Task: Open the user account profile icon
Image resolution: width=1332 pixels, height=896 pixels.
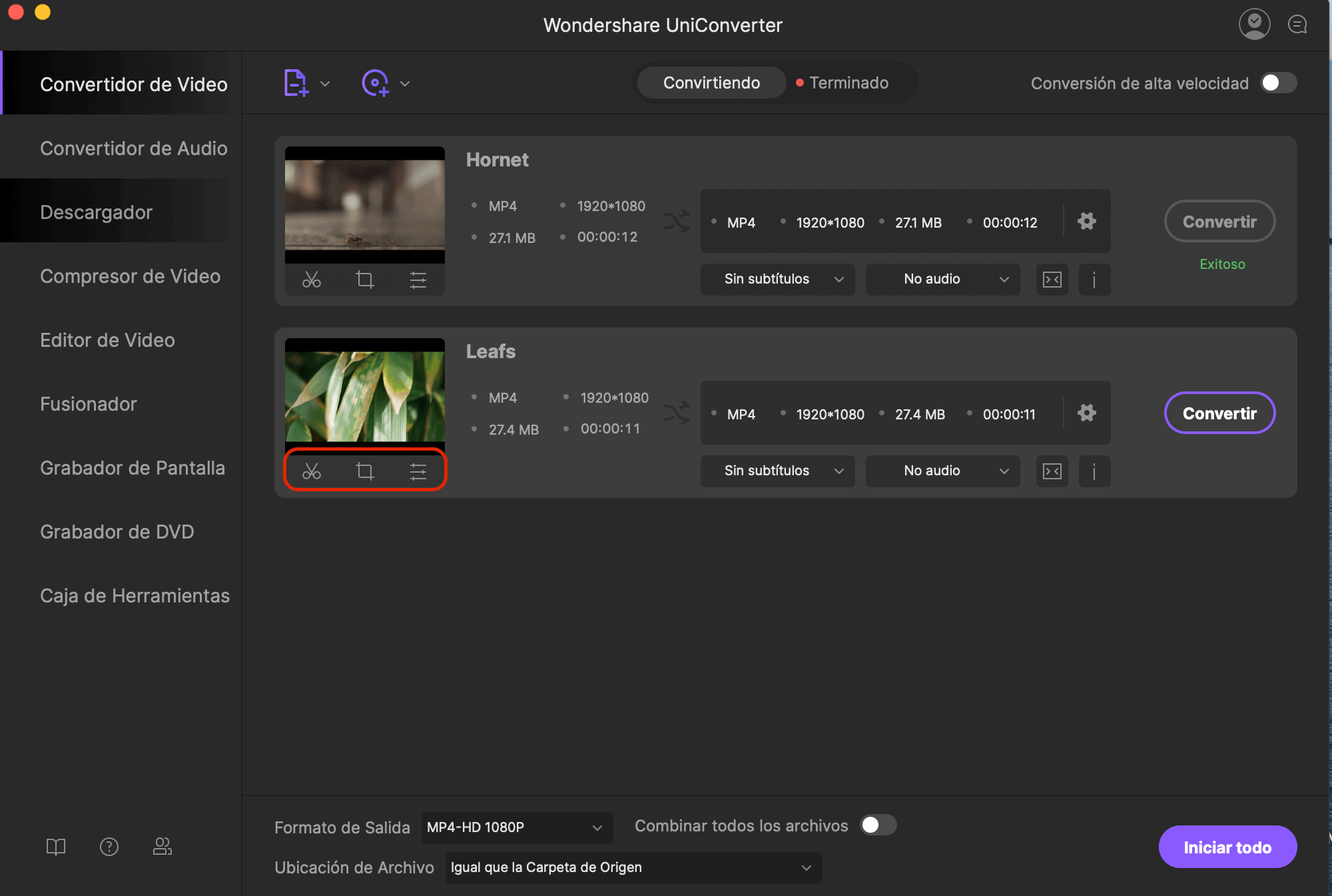Action: tap(1254, 25)
